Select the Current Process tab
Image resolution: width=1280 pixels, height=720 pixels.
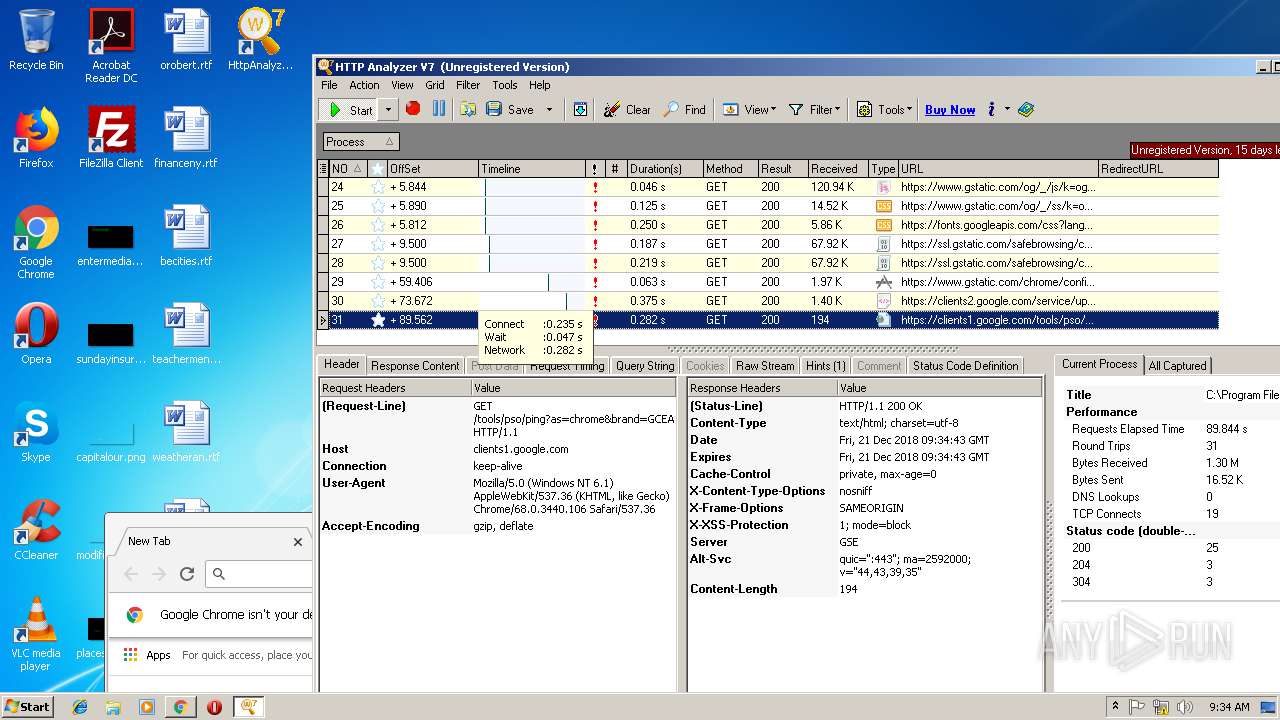pos(1099,364)
